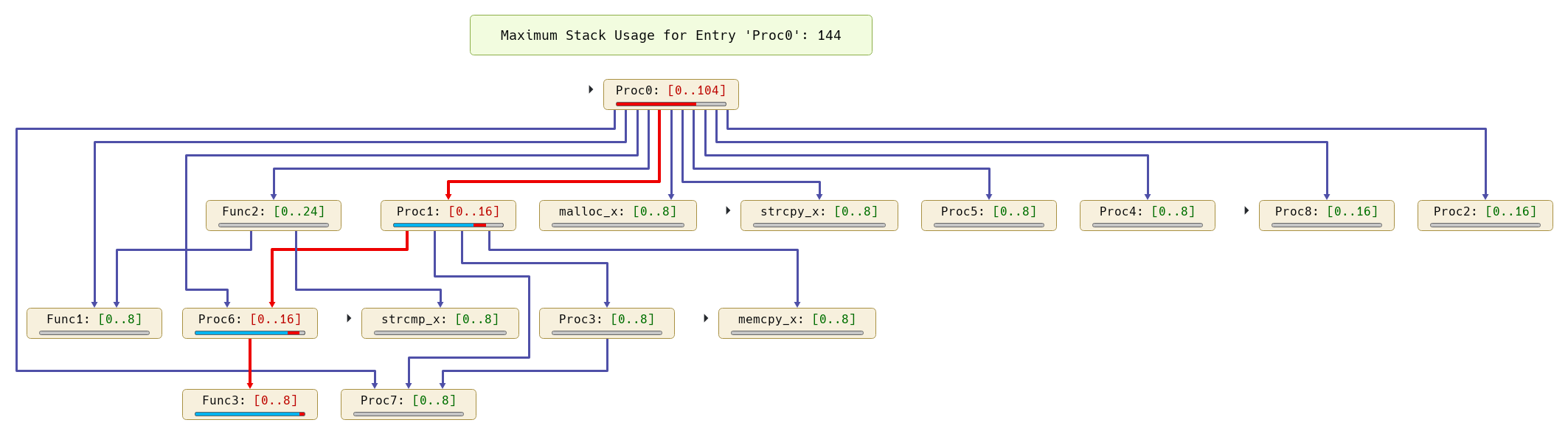Click the stack usage bar under Proc0
1568x434 pixels.
[x=671, y=104]
